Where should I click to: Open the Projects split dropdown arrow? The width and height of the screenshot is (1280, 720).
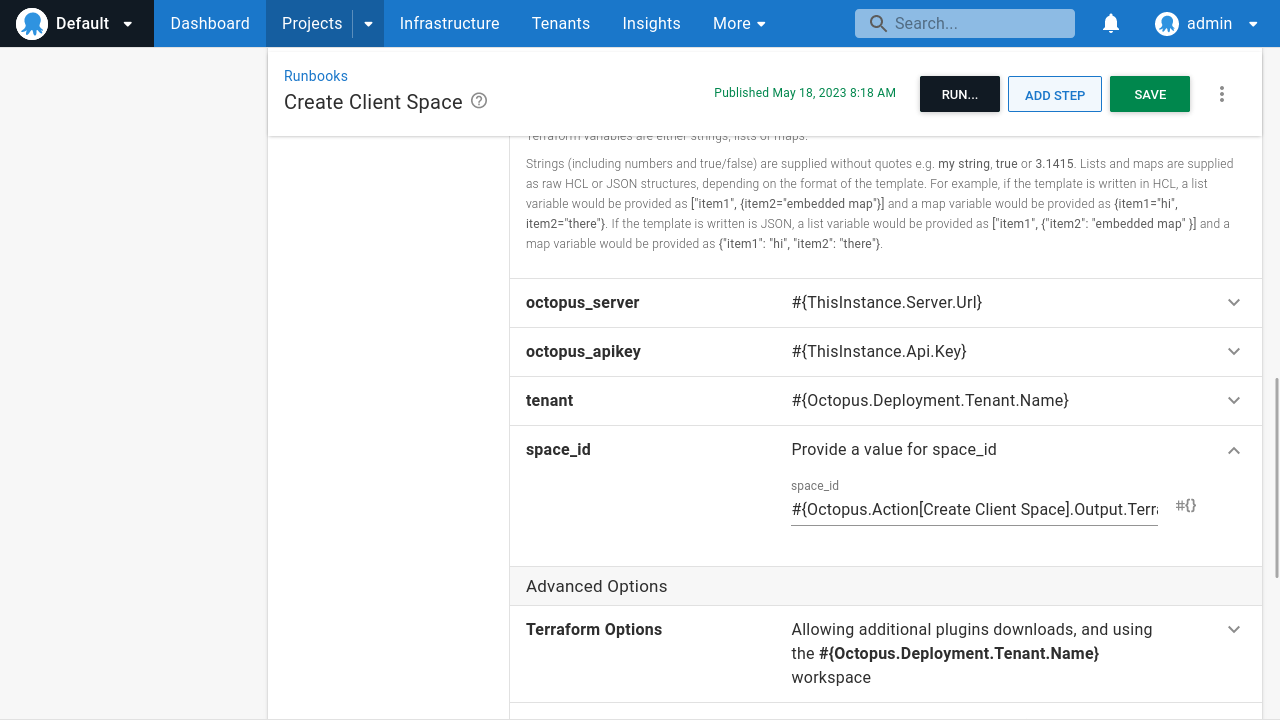pyautogui.click(x=367, y=23)
